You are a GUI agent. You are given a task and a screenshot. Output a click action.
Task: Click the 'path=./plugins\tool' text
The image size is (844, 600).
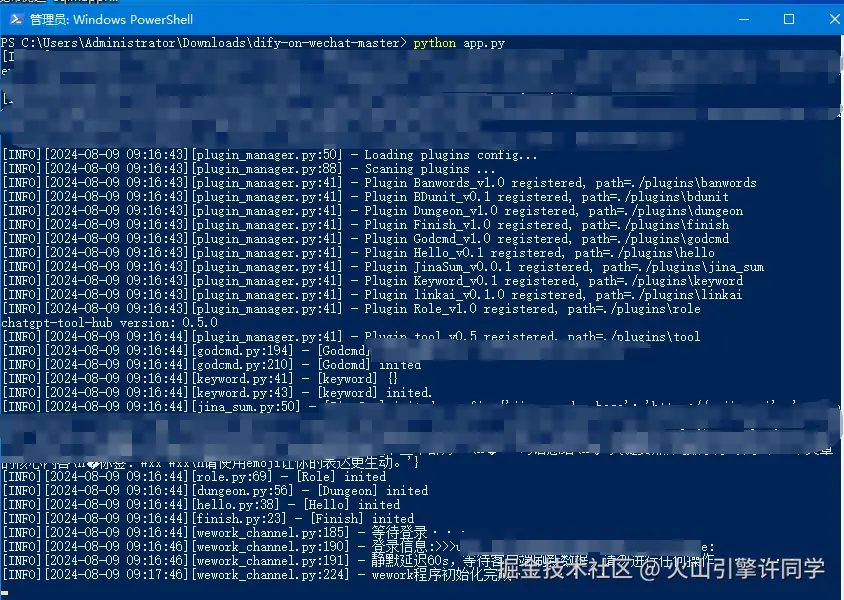coord(634,337)
